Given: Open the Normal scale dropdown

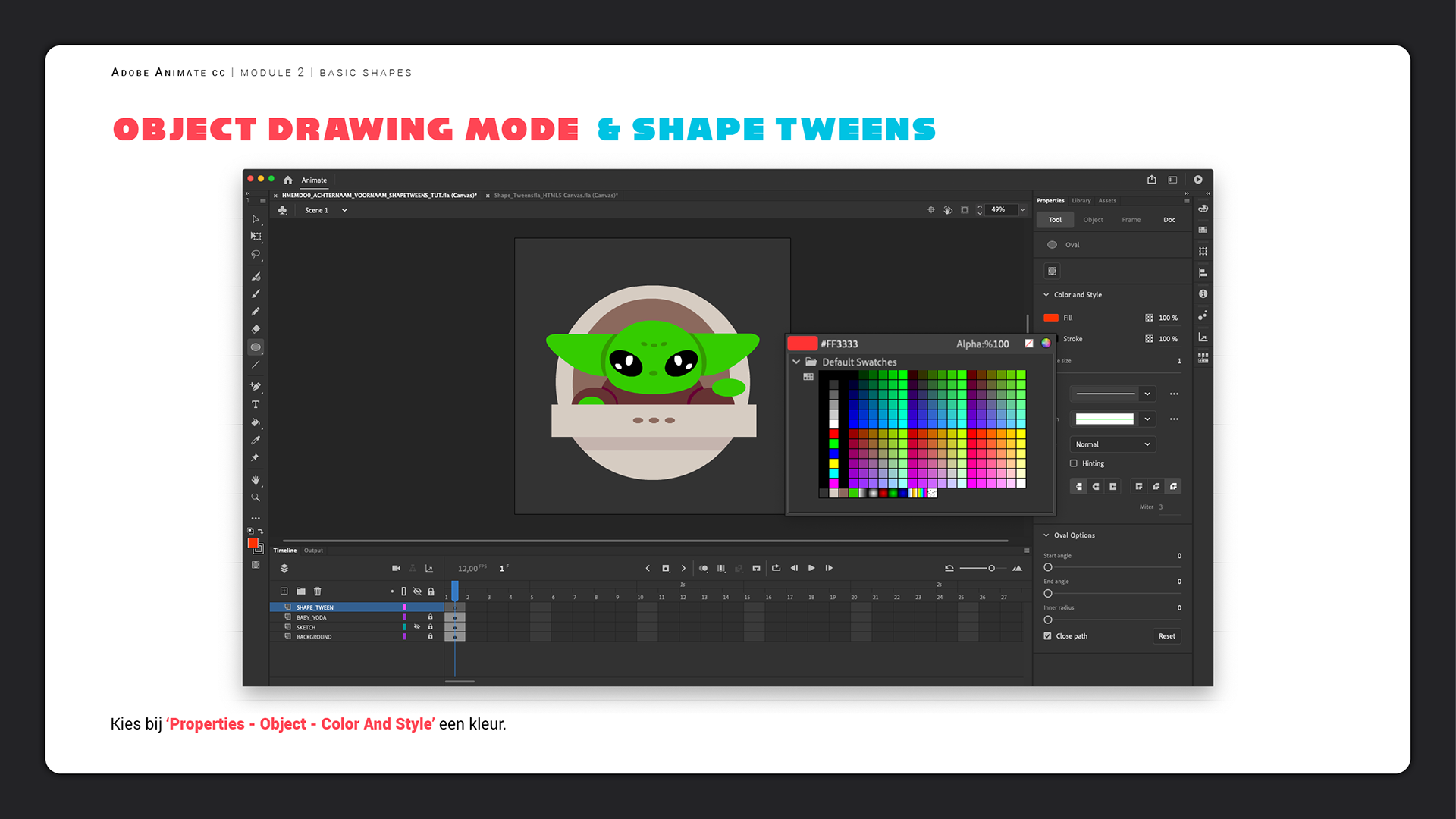Looking at the screenshot, I should 1112,444.
